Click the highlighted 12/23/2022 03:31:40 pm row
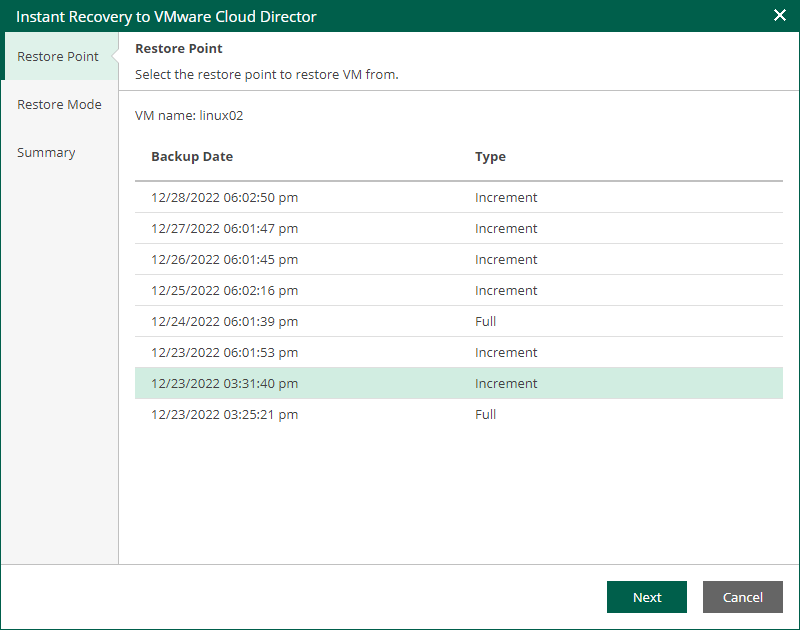This screenshot has height=630, width=800. click(x=224, y=383)
